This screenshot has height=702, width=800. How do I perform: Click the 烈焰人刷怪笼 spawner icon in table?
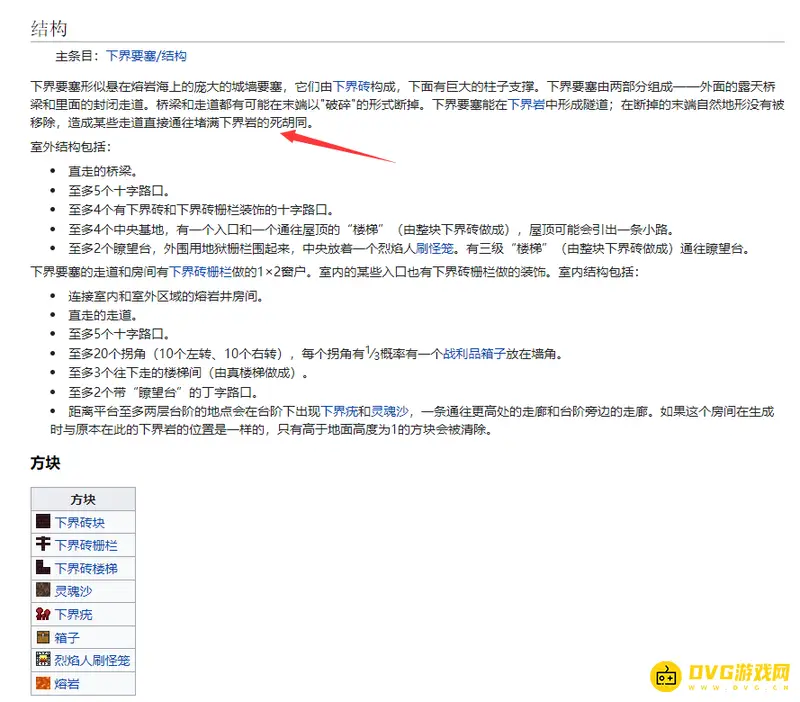pos(43,660)
